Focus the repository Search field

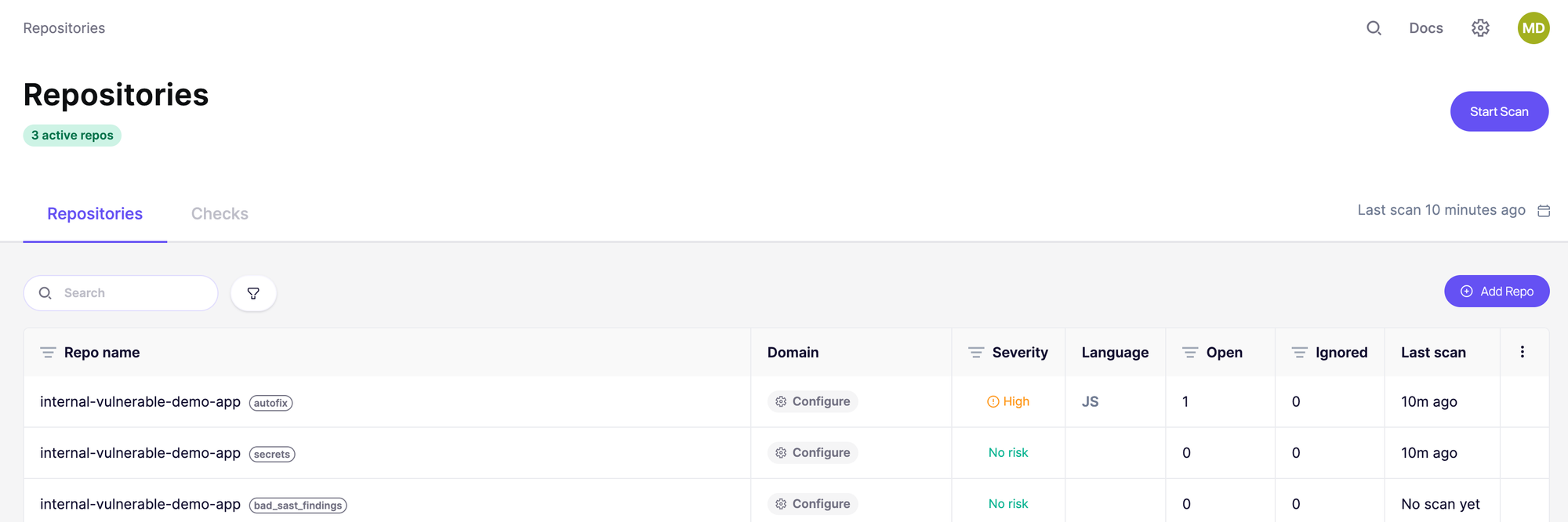(121, 293)
